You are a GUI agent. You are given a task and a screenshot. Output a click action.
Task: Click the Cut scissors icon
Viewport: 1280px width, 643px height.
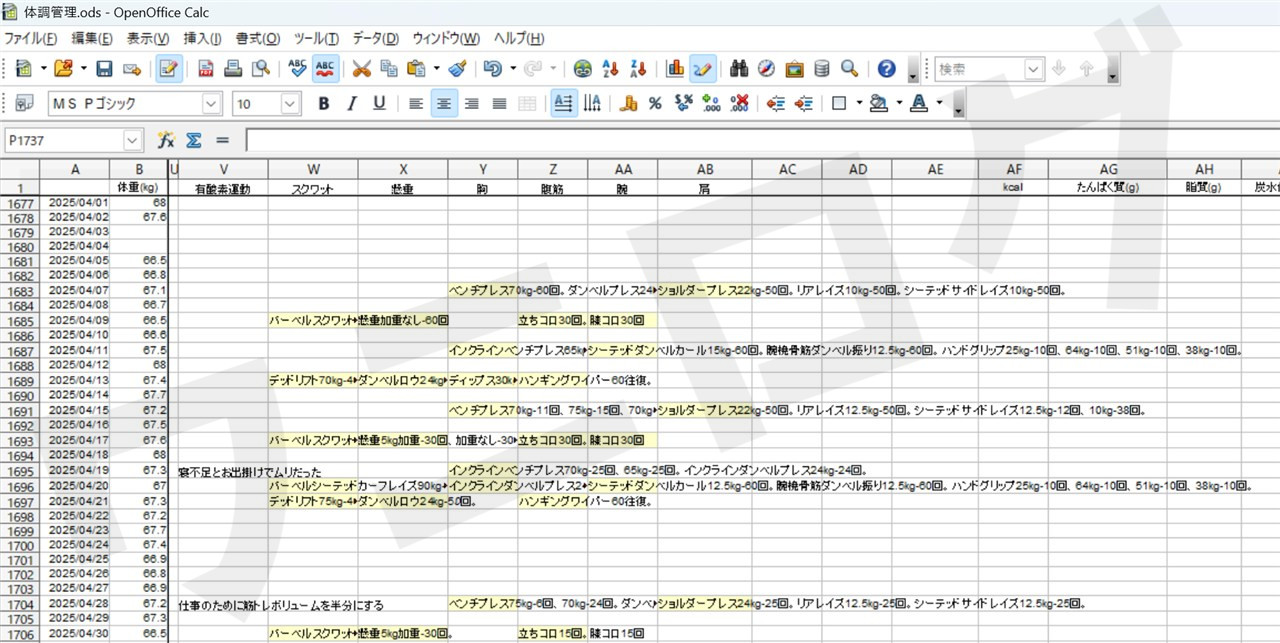[x=362, y=69]
